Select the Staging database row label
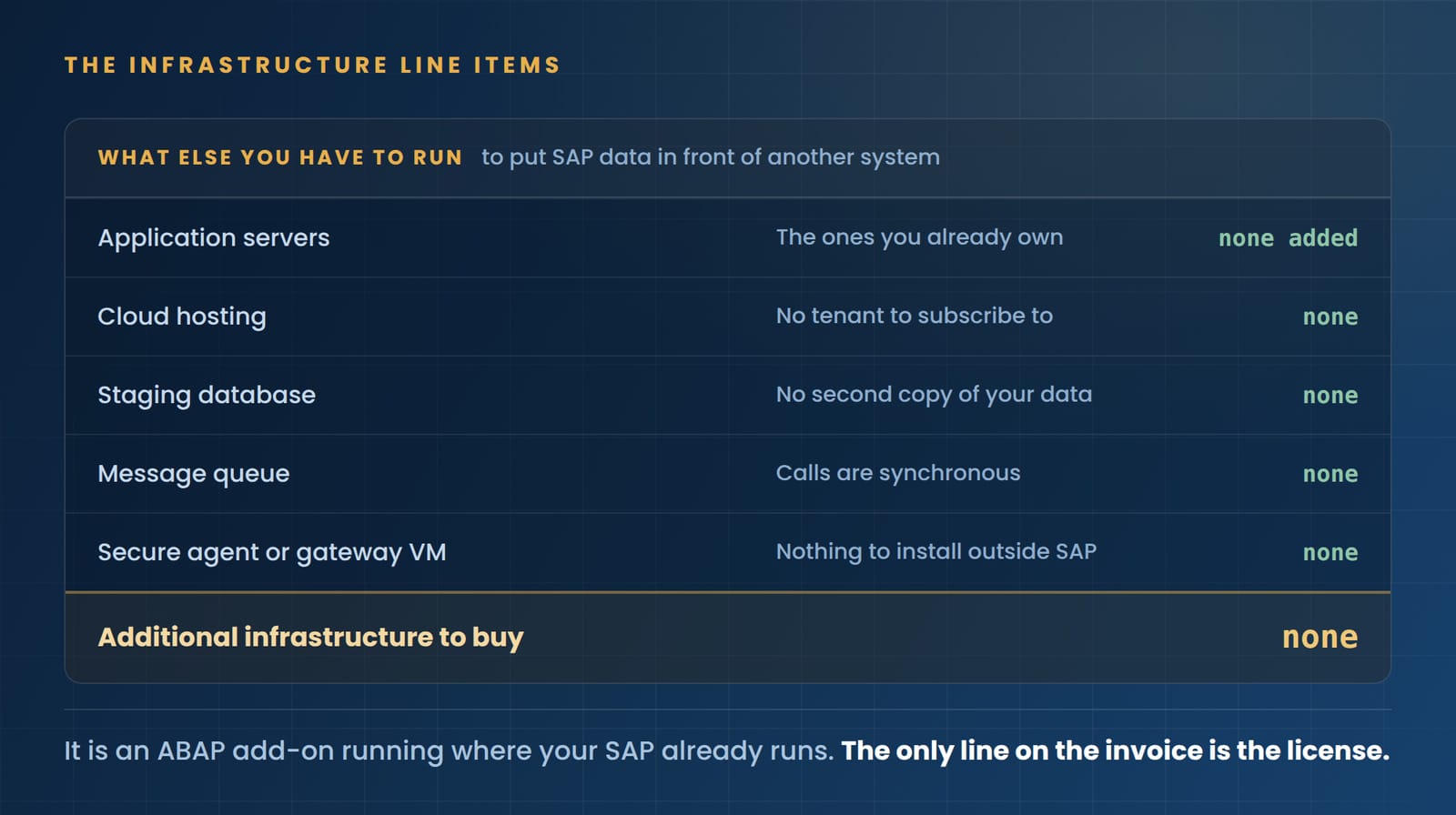The height and width of the screenshot is (815, 1456). (x=207, y=395)
